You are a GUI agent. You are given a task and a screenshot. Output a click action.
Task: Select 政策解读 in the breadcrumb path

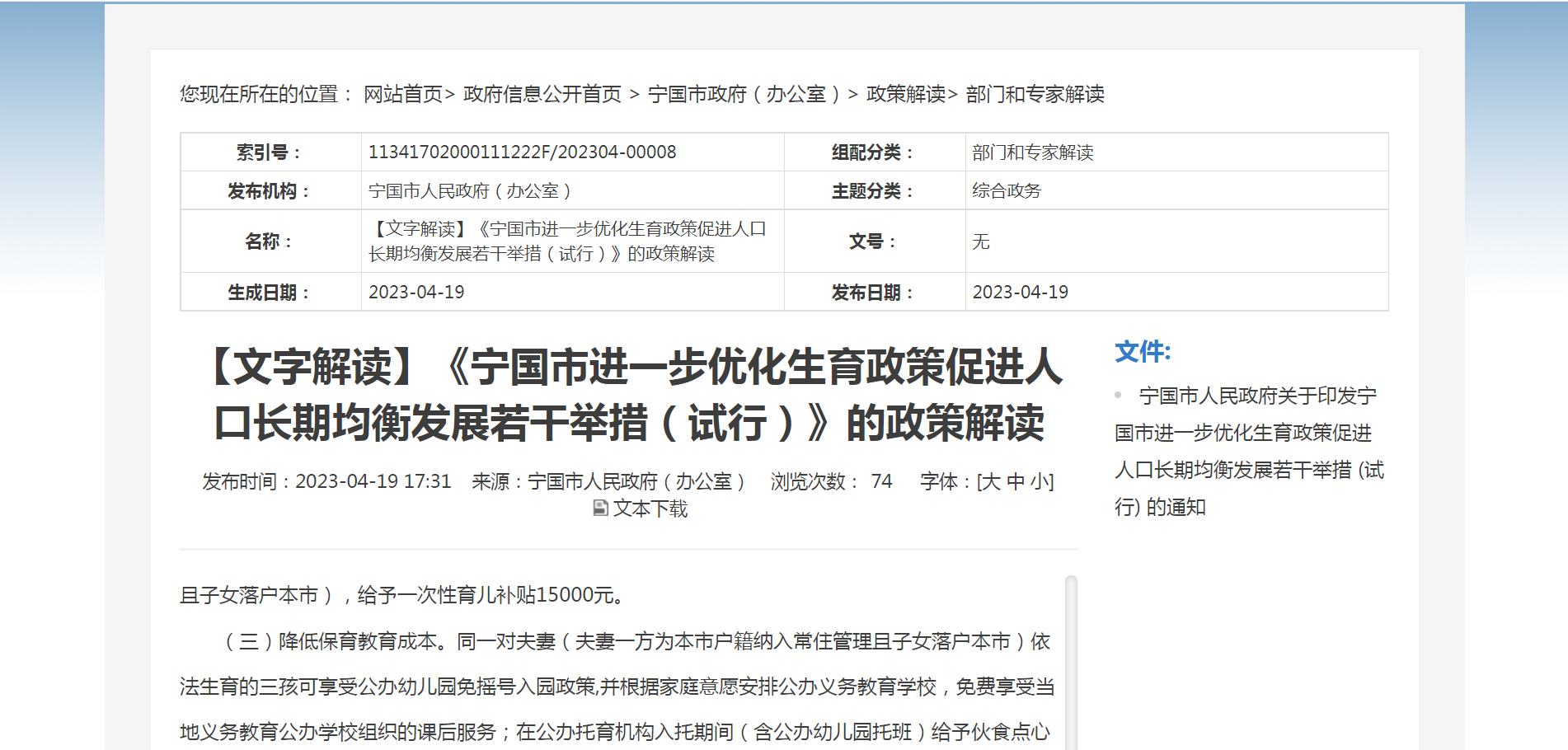pyautogui.click(x=905, y=94)
